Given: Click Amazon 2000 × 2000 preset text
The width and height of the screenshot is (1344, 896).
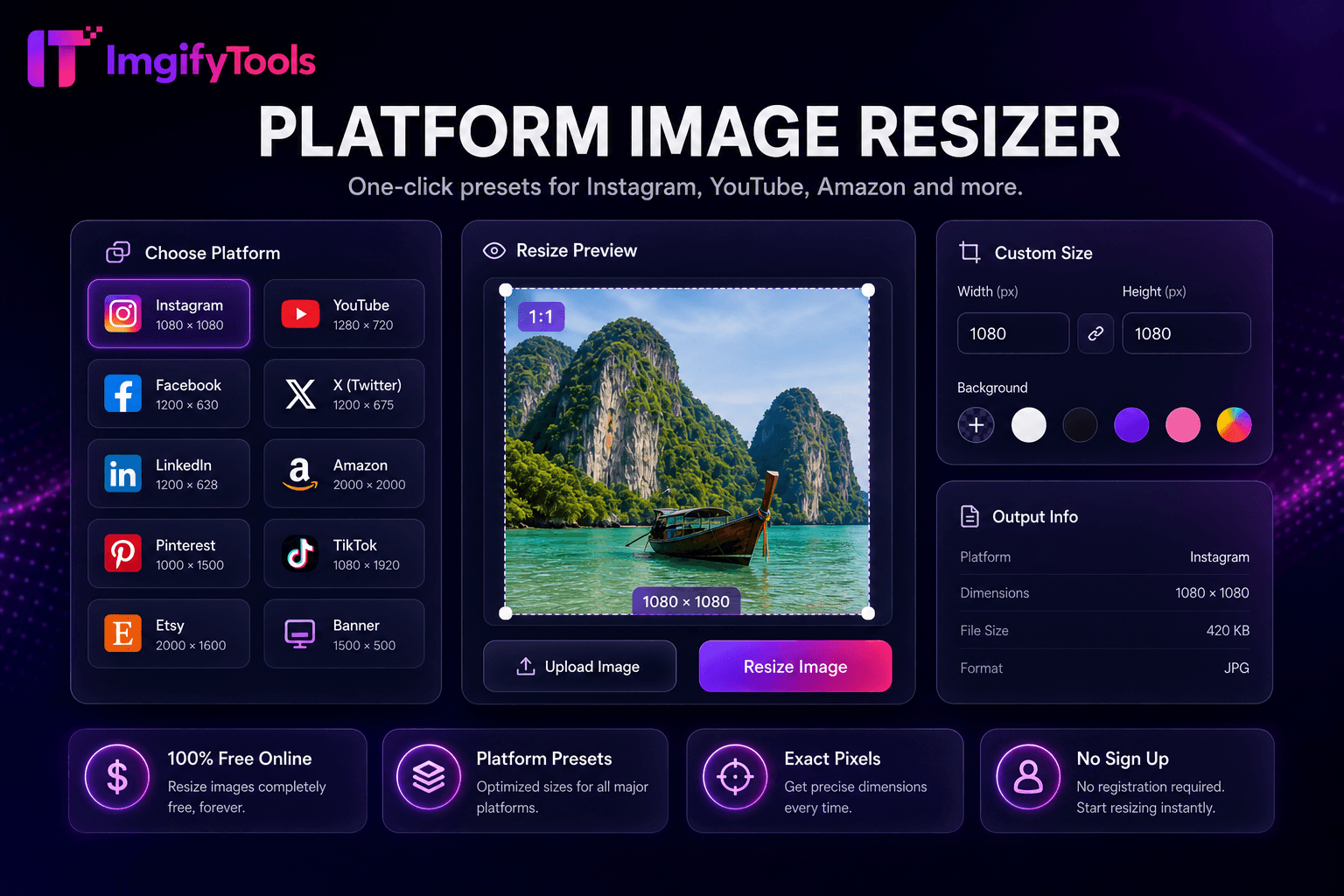Looking at the screenshot, I should click(368, 474).
